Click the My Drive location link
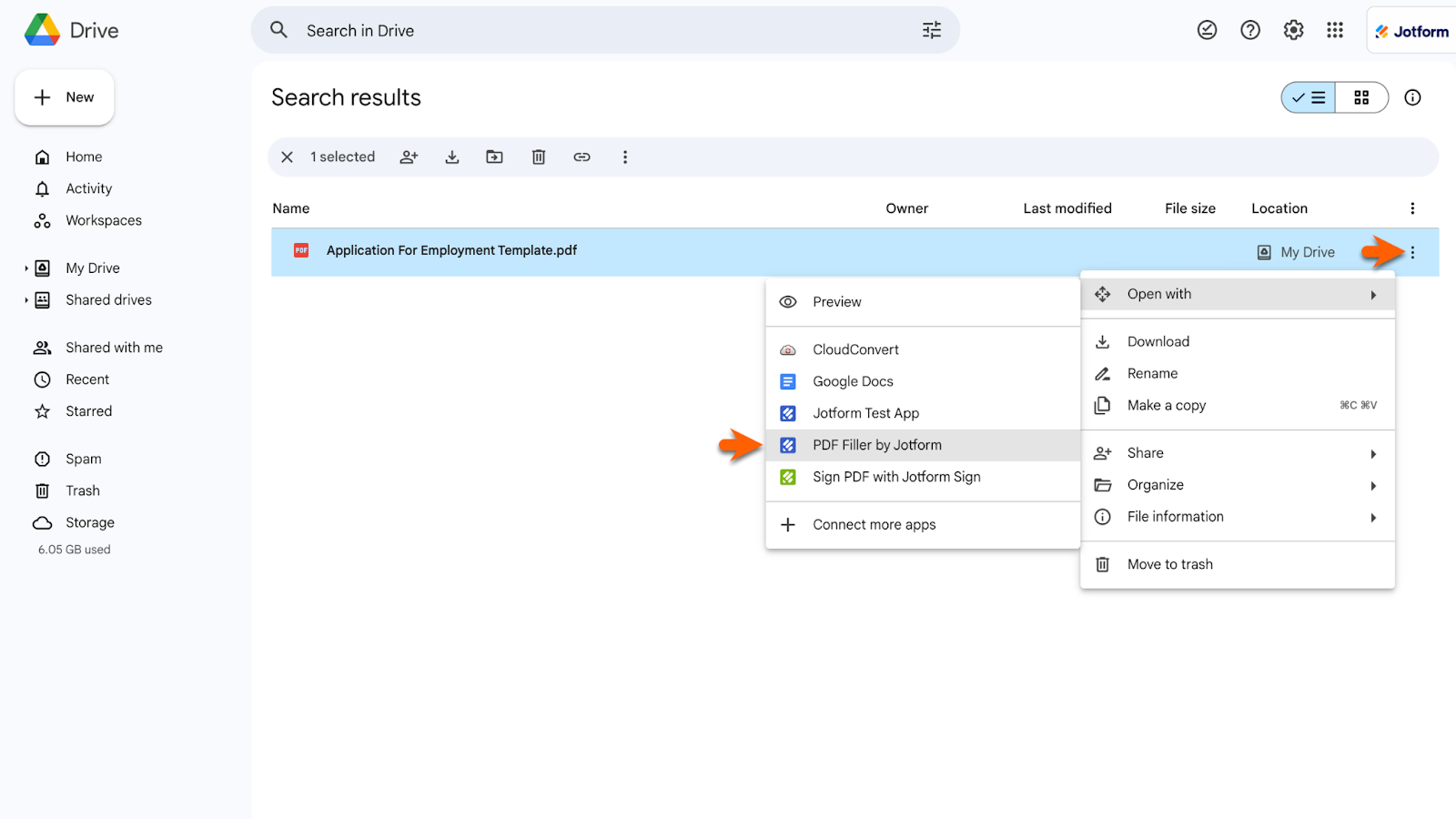Viewport: 1456px width, 819px height. click(1296, 252)
